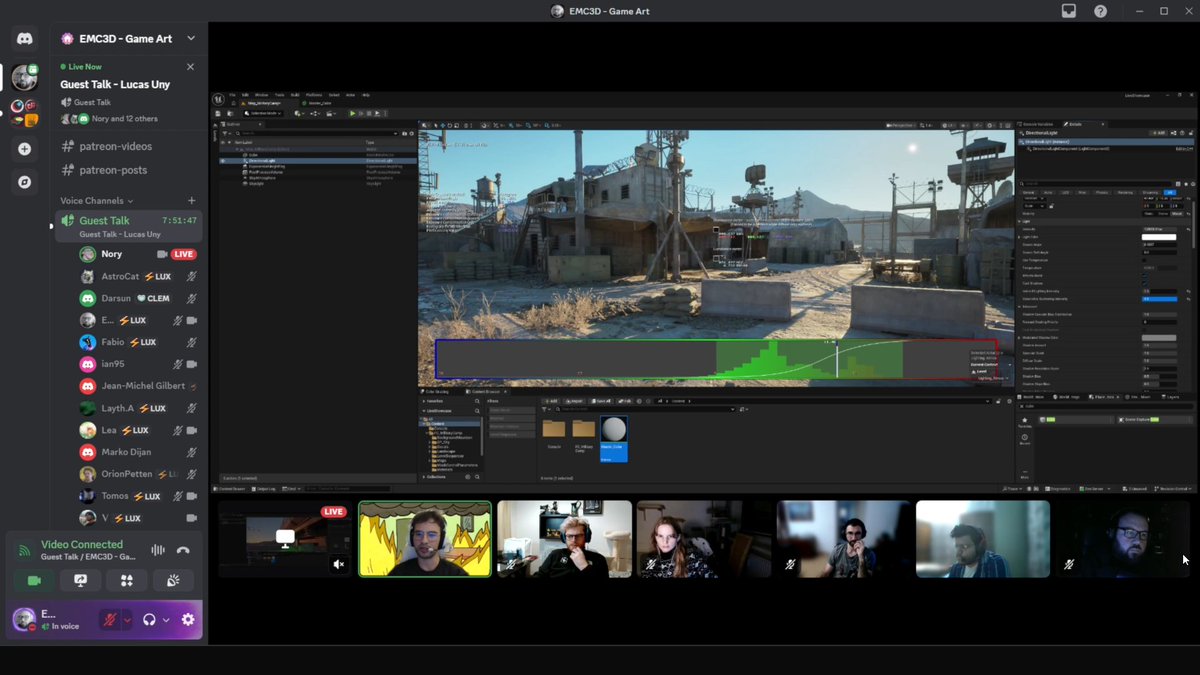This screenshot has width=1200, height=675.
Task: Click the Add button in the Details panel
Action: [1160, 133]
